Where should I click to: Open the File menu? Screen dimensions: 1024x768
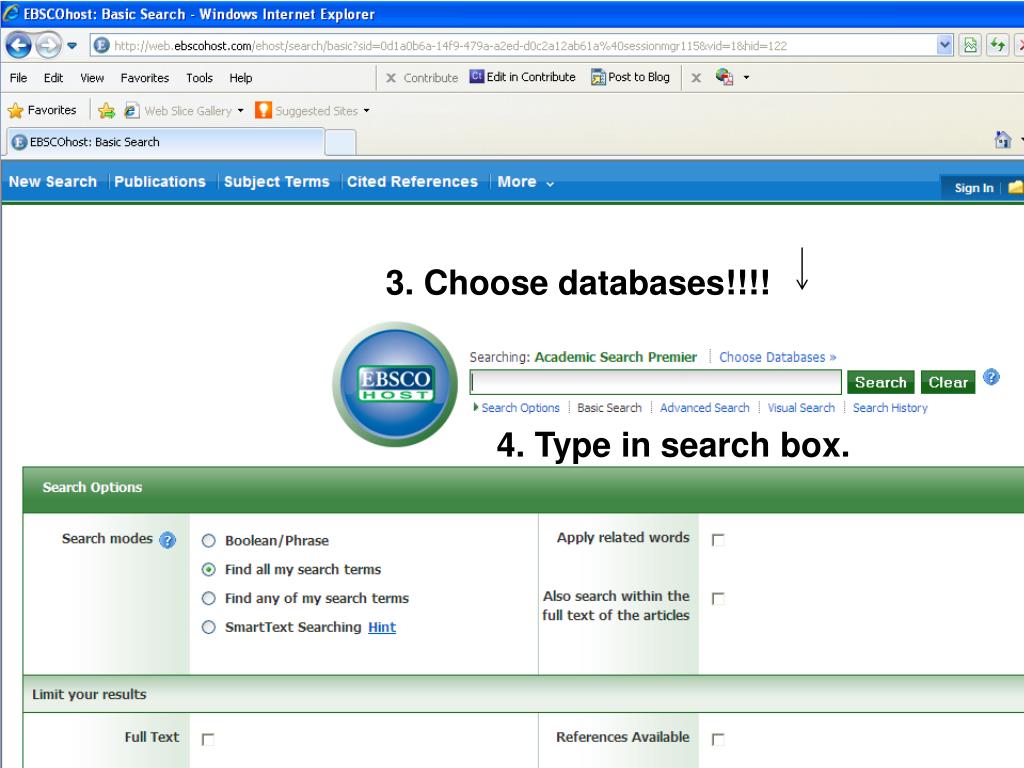pyautogui.click(x=18, y=78)
